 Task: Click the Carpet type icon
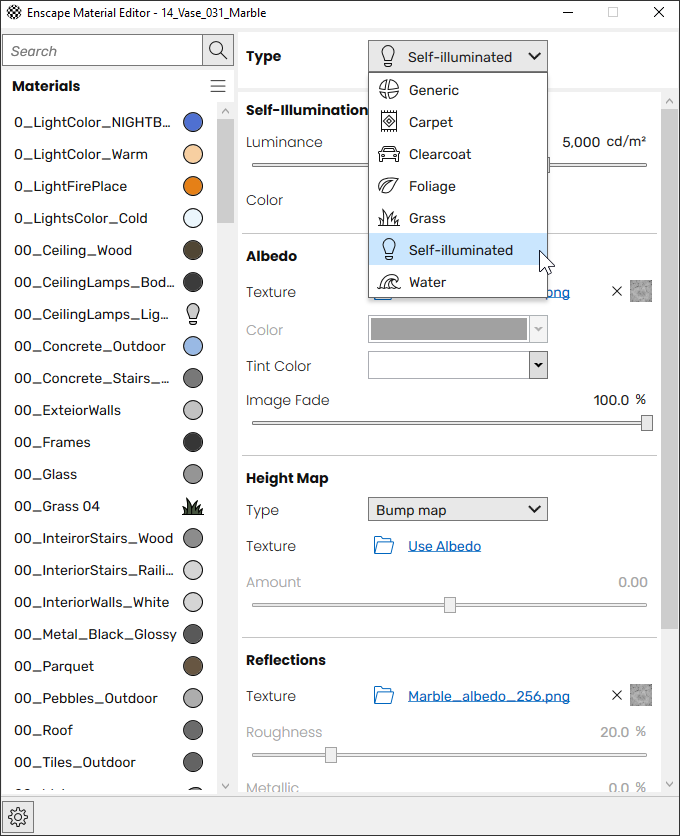click(x=389, y=122)
